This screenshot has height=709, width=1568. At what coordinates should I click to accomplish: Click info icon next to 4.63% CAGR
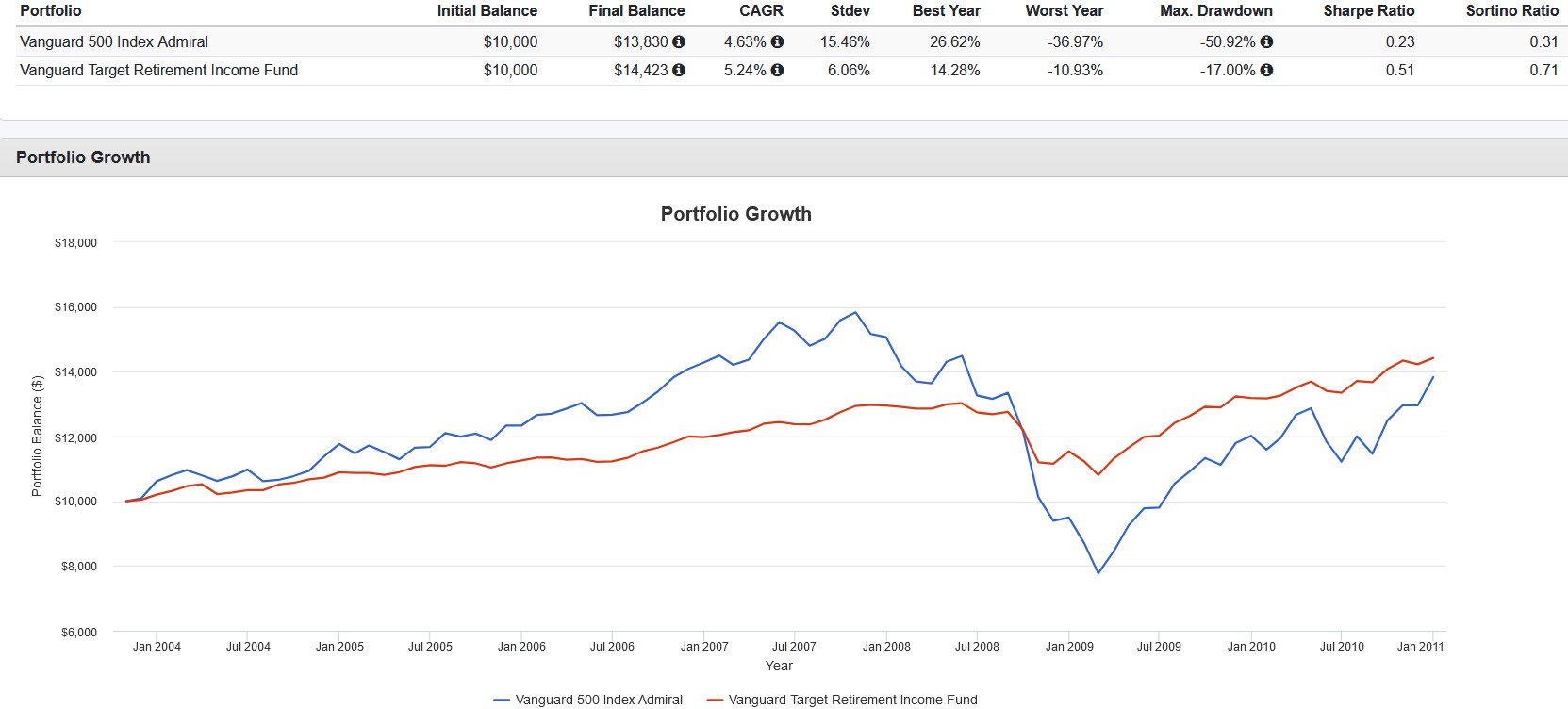[777, 41]
